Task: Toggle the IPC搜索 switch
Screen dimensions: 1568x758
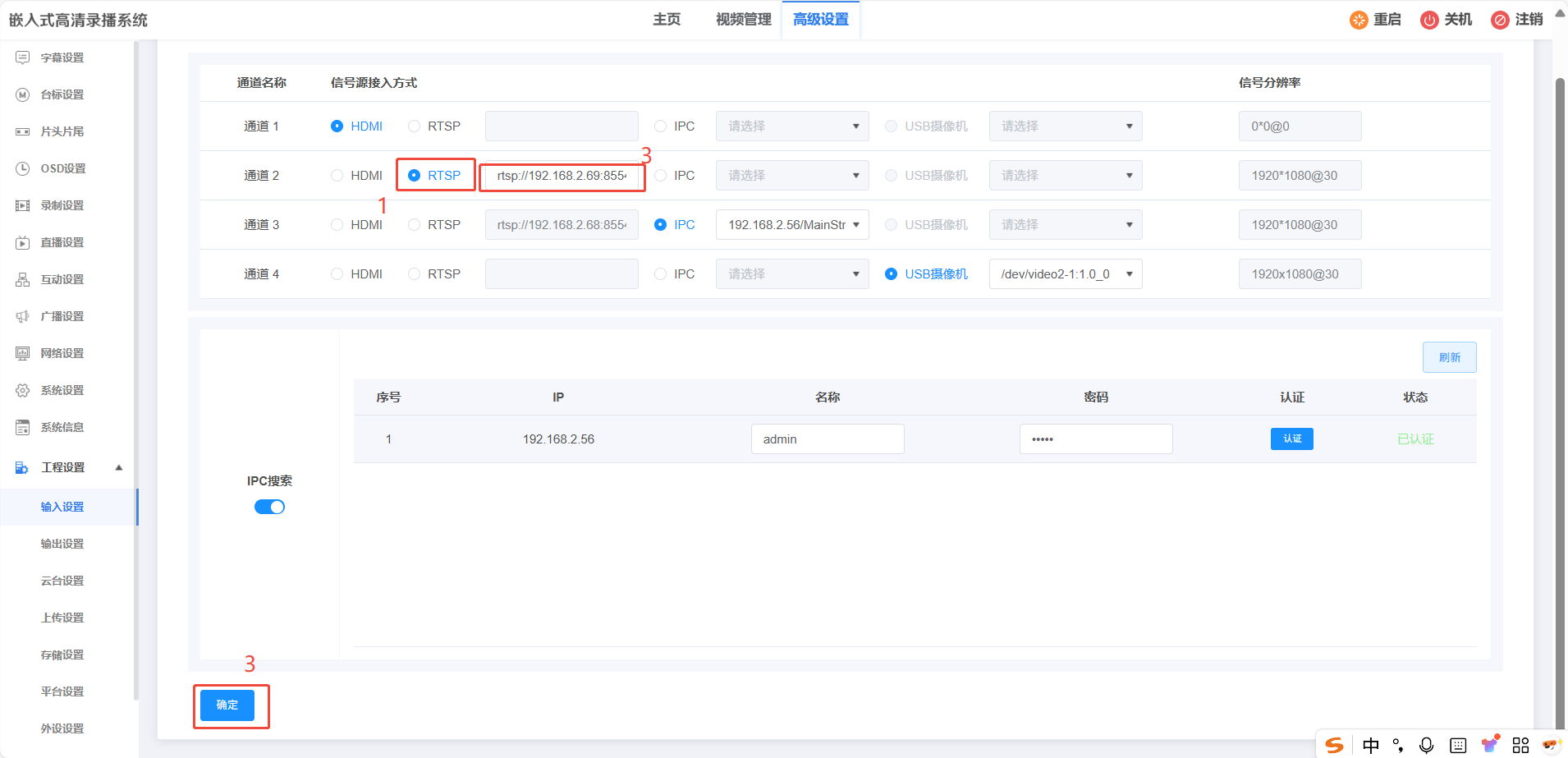Action: (269, 507)
